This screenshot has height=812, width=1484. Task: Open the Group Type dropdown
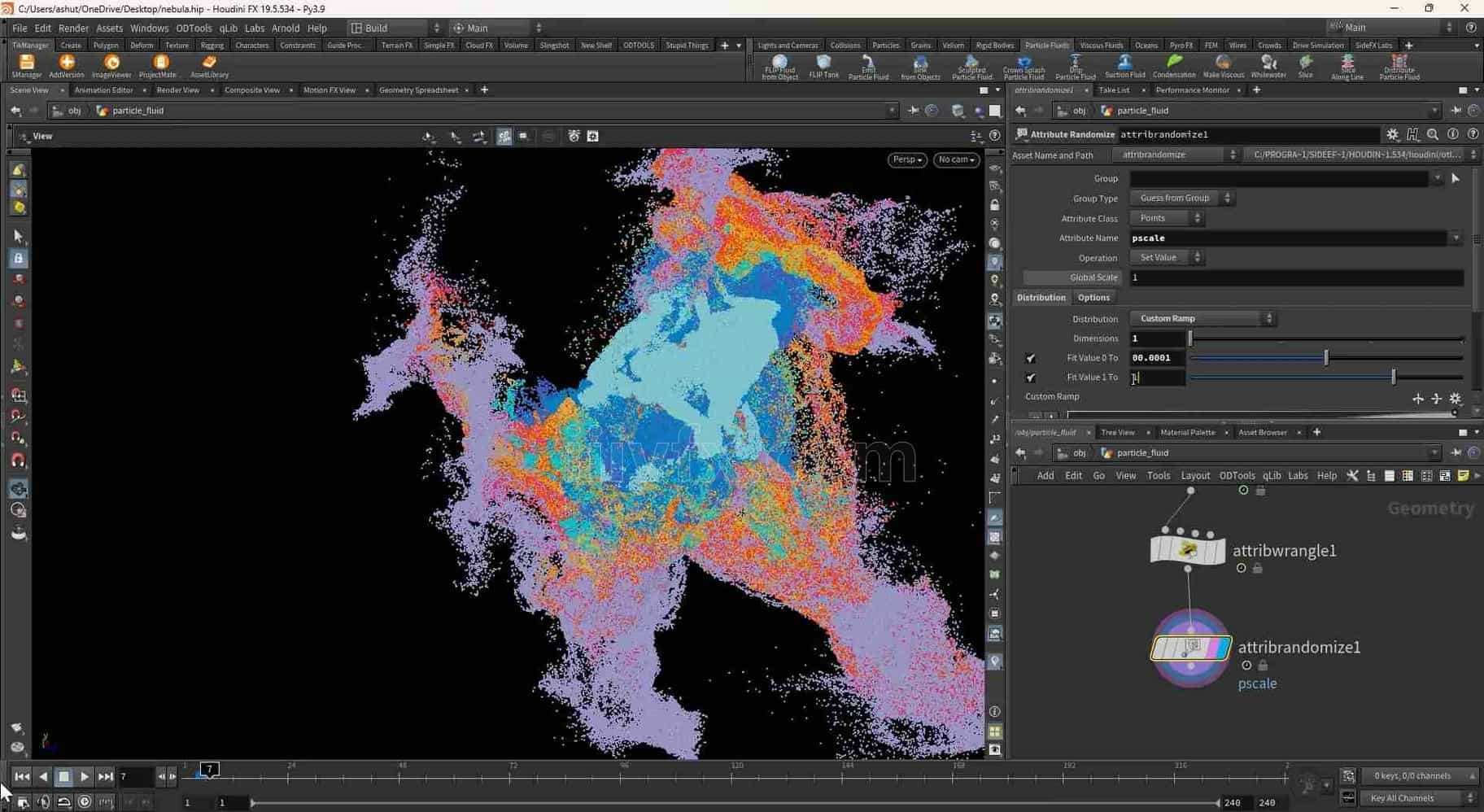pyautogui.click(x=1183, y=198)
